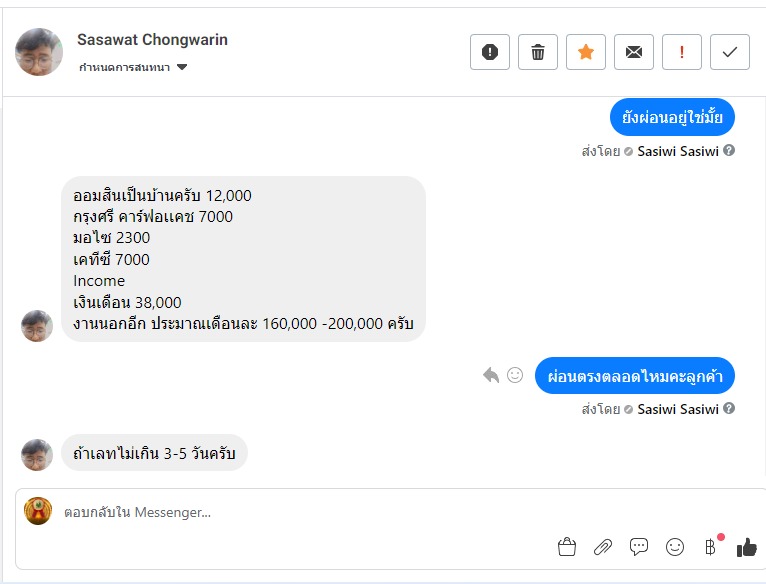Screen dimensions: 766x584
Task: Open emoji picker in the reply box
Action: point(675,547)
